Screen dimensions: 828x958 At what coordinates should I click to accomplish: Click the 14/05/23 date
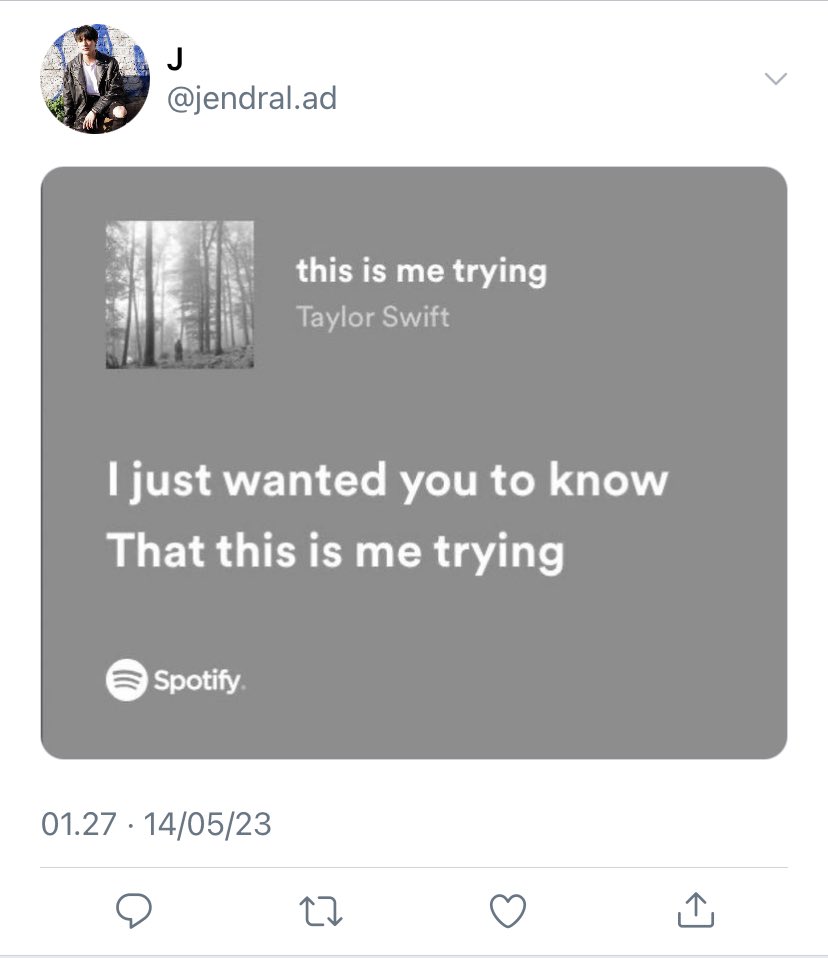208,825
